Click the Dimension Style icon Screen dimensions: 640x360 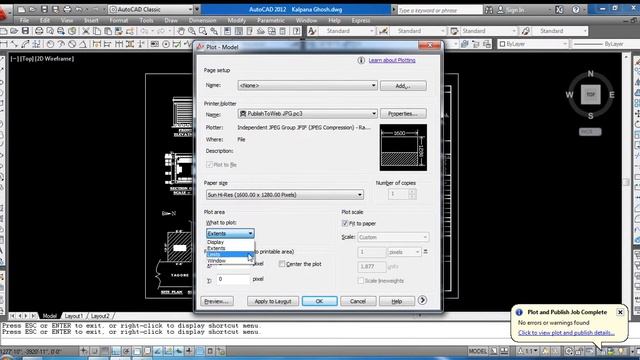click(x=383, y=31)
